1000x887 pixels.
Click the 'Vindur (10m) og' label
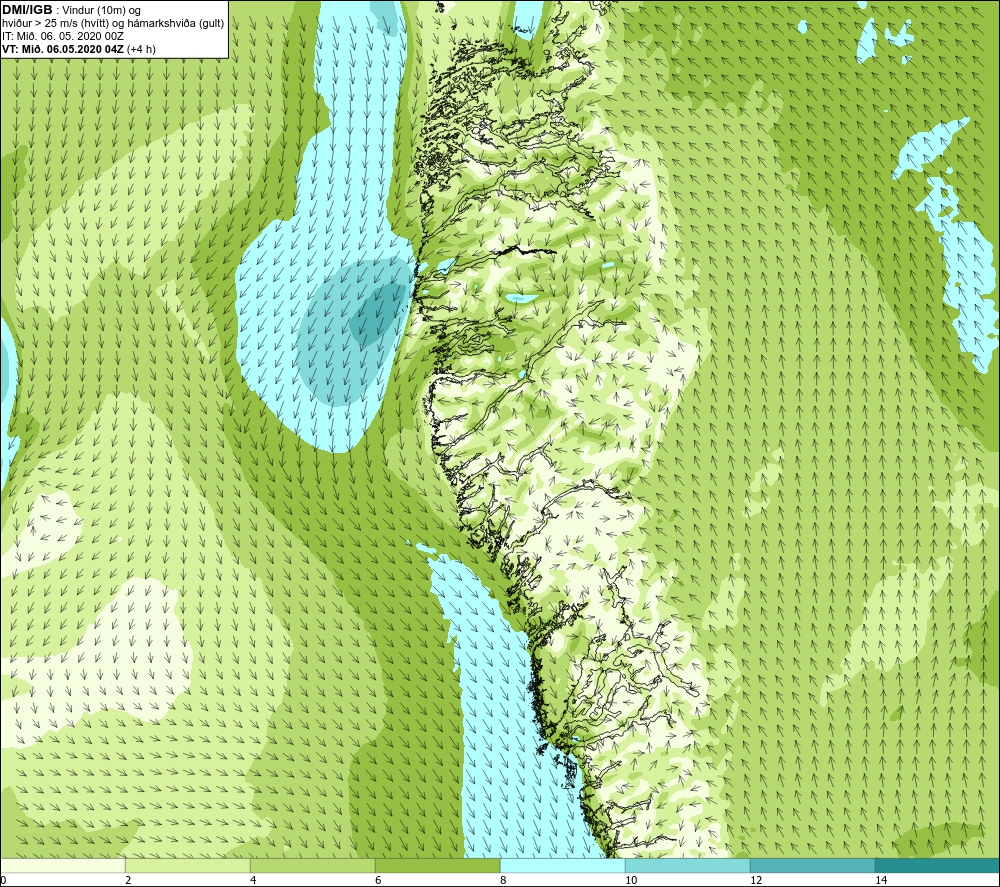(101, 11)
